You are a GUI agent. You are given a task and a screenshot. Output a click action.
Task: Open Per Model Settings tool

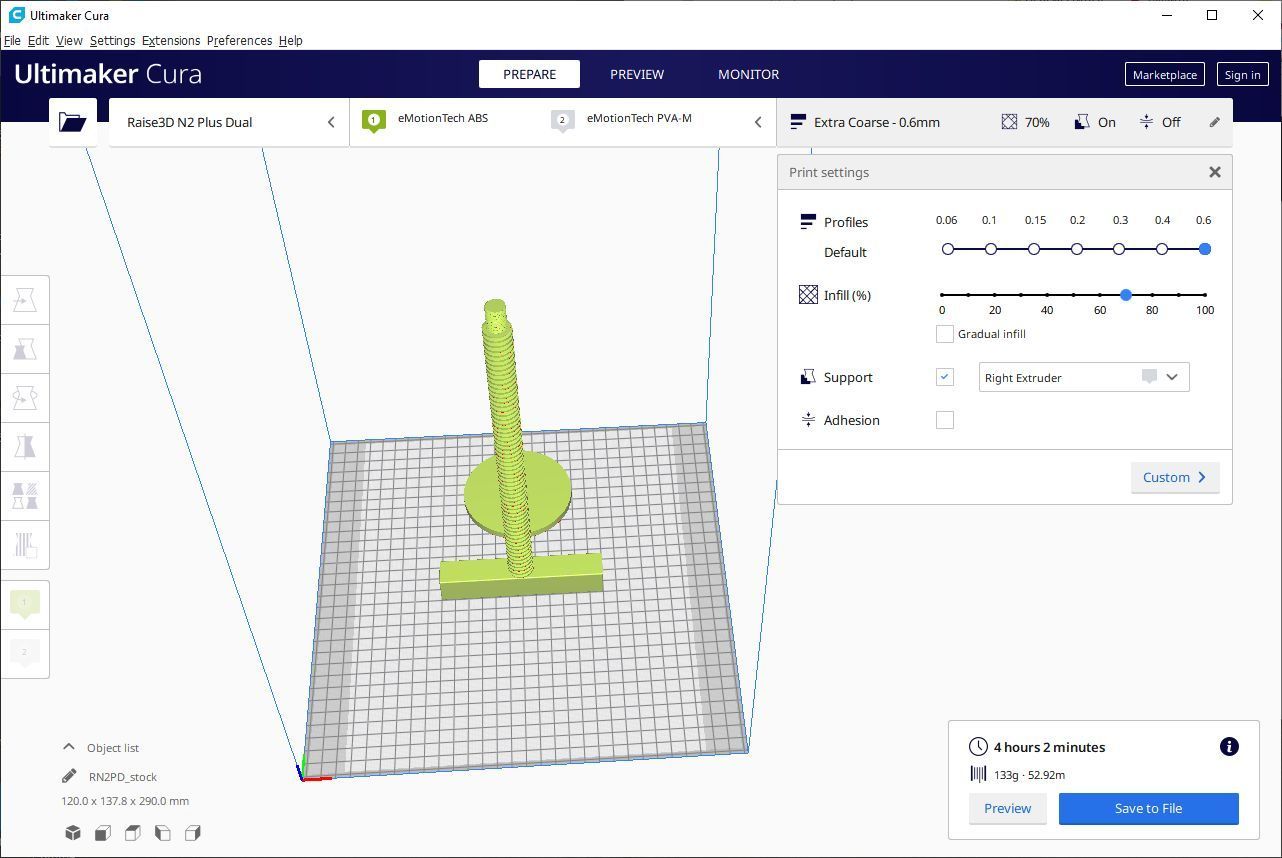25,495
